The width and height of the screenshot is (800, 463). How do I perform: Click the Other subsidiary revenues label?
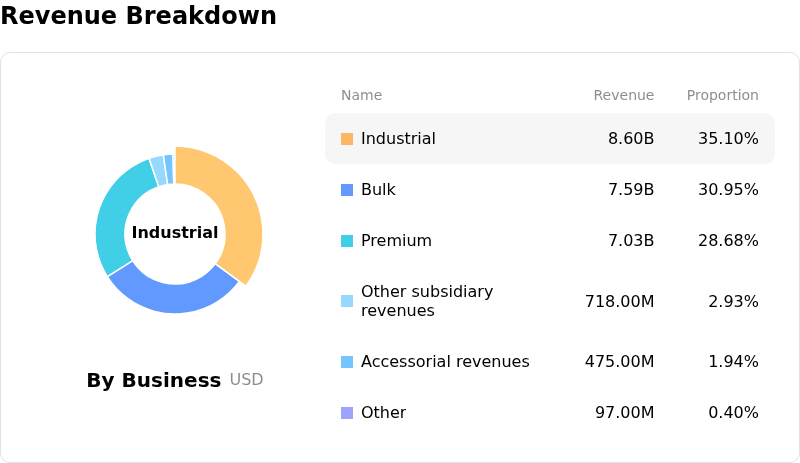(x=427, y=301)
